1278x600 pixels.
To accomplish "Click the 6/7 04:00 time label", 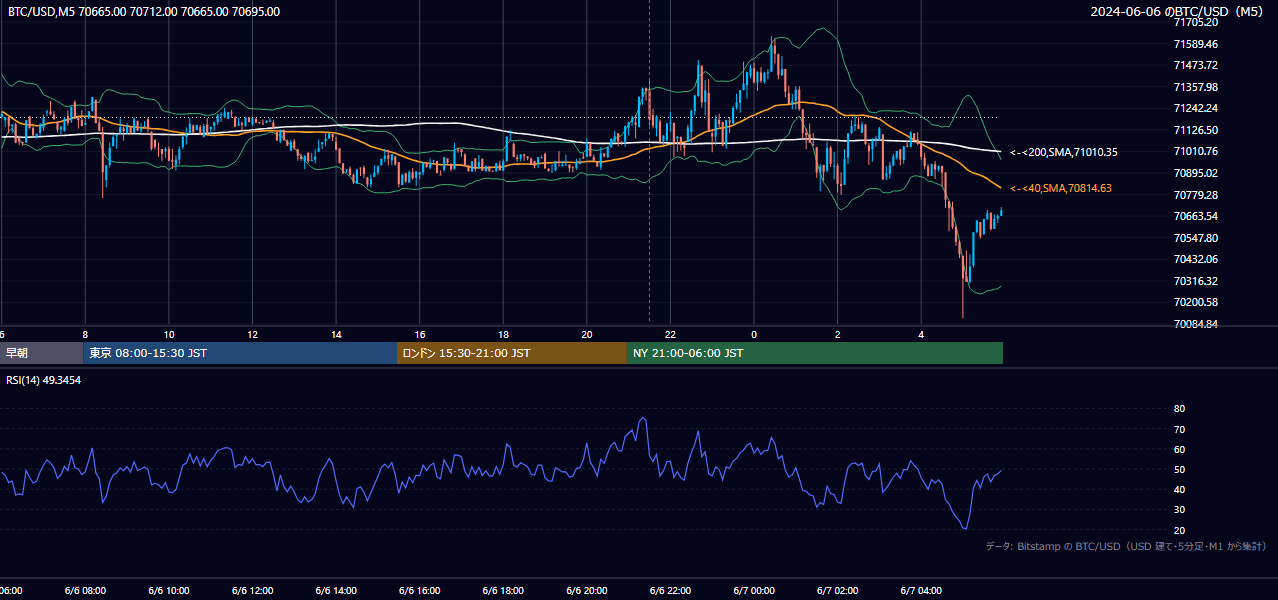I will 921,591.
